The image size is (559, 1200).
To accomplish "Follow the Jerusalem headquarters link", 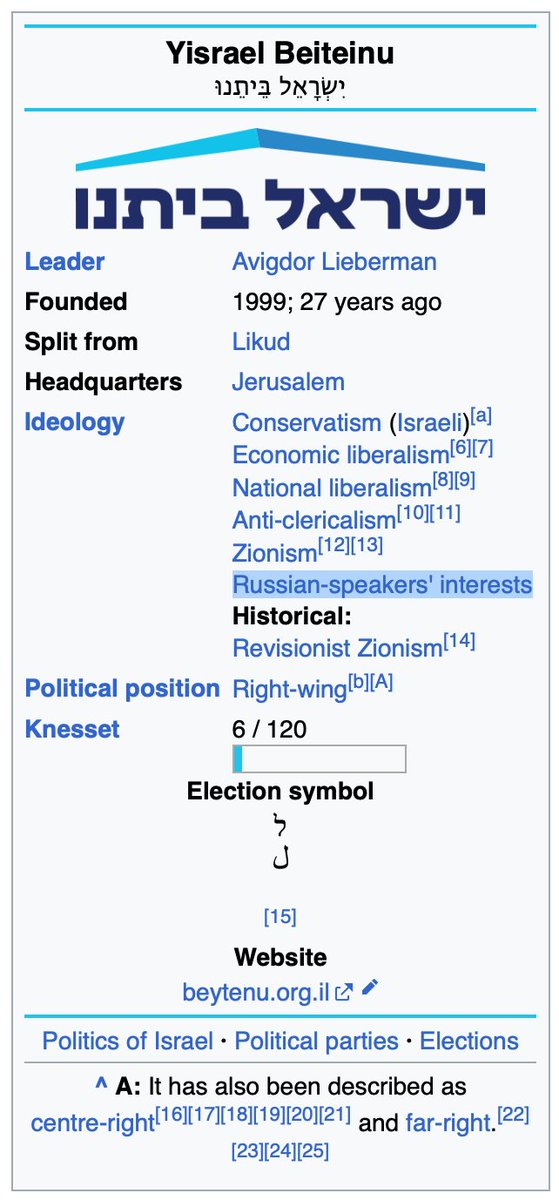I will pos(288,382).
